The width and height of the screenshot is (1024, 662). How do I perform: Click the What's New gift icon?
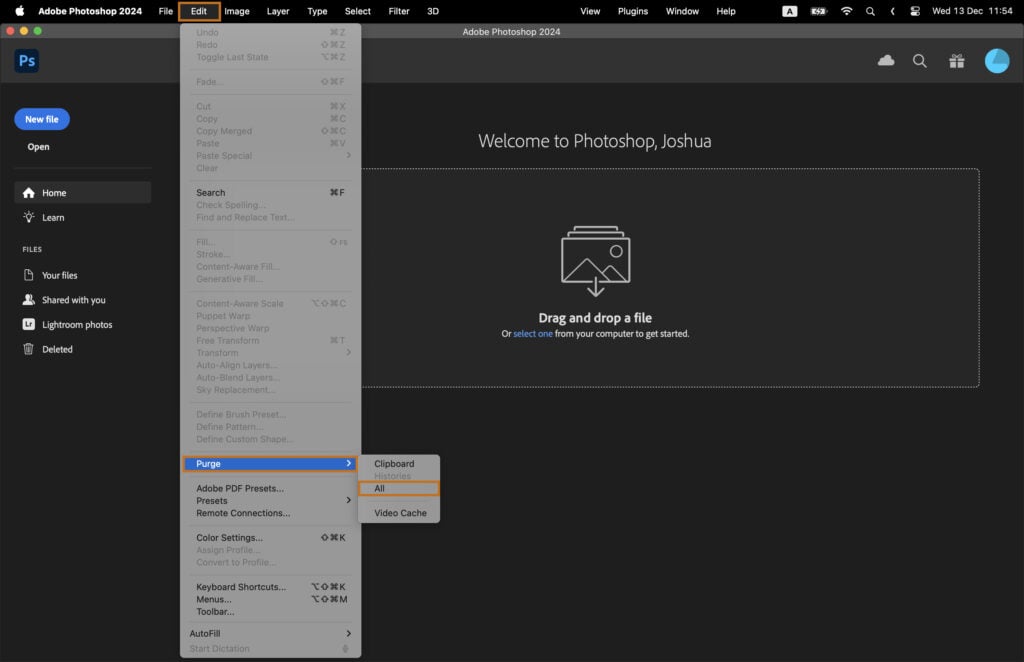tap(956, 60)
